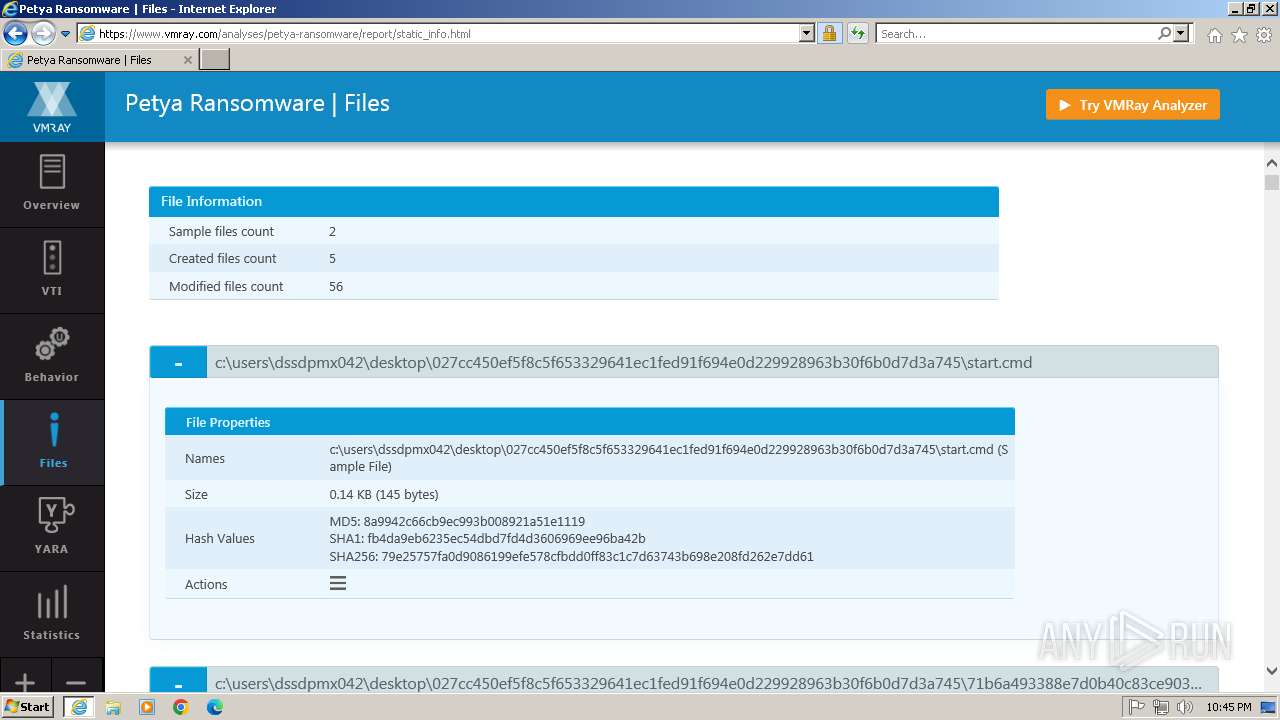Open the search provider dropdown arrow
Screen dimensions: 1280x720
[x=1181, y=33]
